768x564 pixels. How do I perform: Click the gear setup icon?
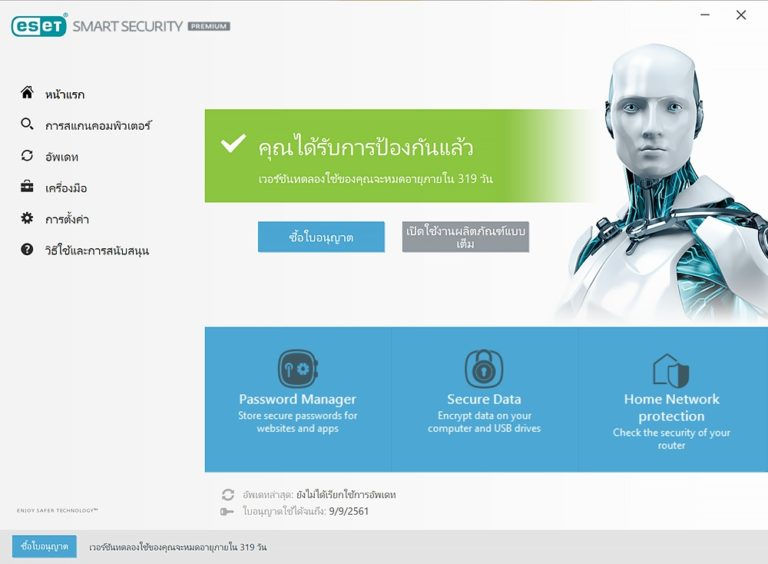tap(27, 218)
